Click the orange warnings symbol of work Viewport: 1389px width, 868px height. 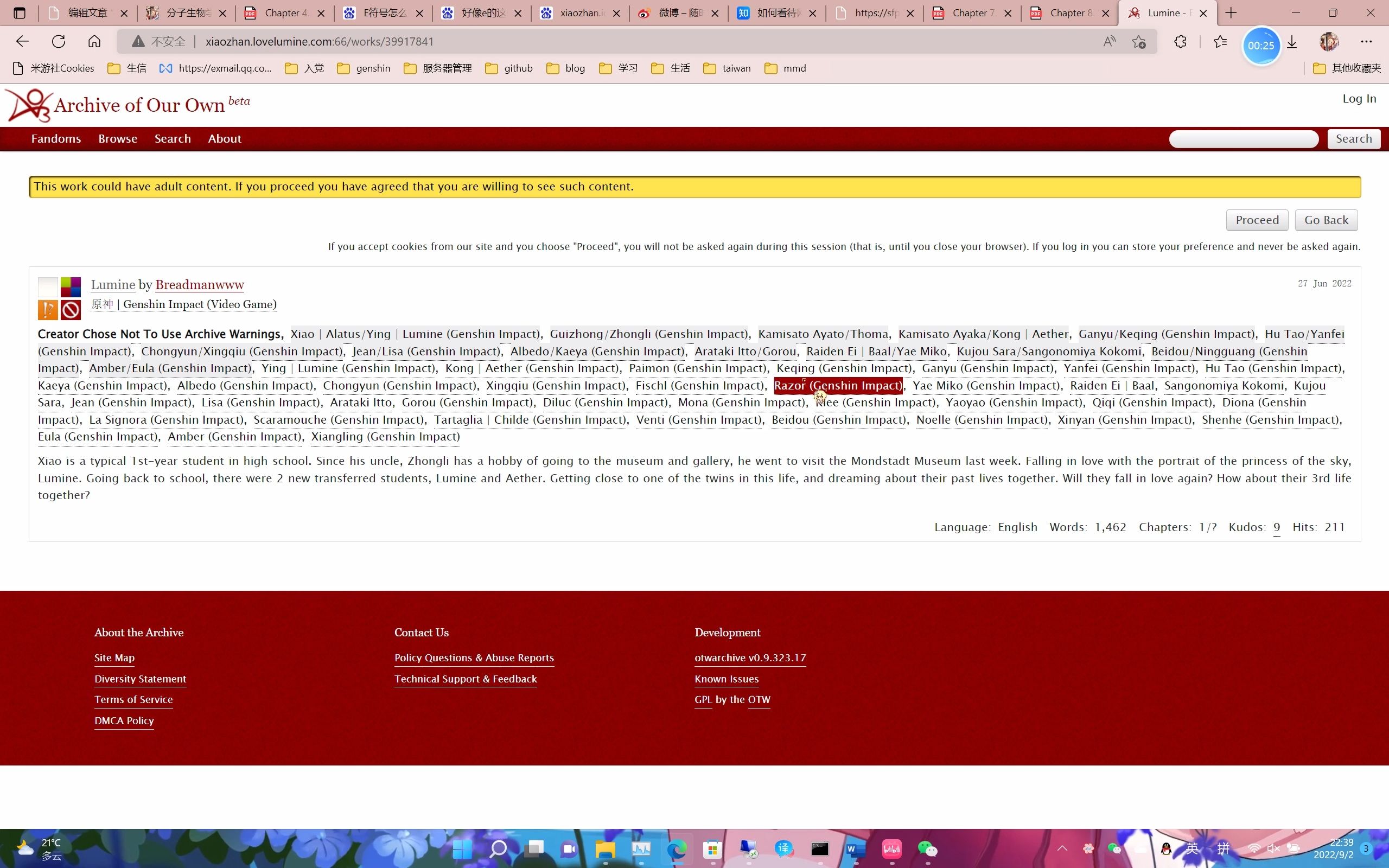point(48,310)
